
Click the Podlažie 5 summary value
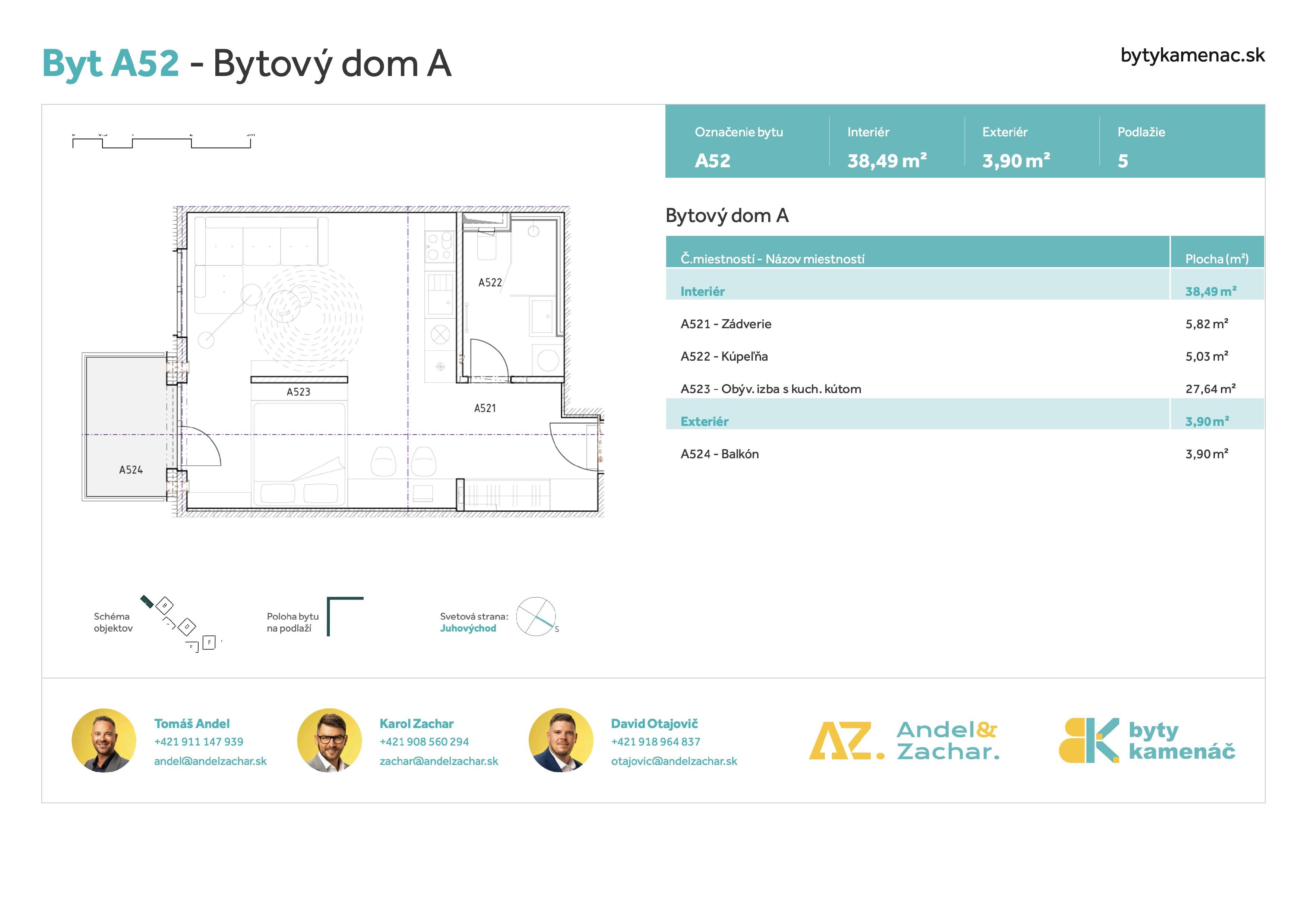(1123, 161)
